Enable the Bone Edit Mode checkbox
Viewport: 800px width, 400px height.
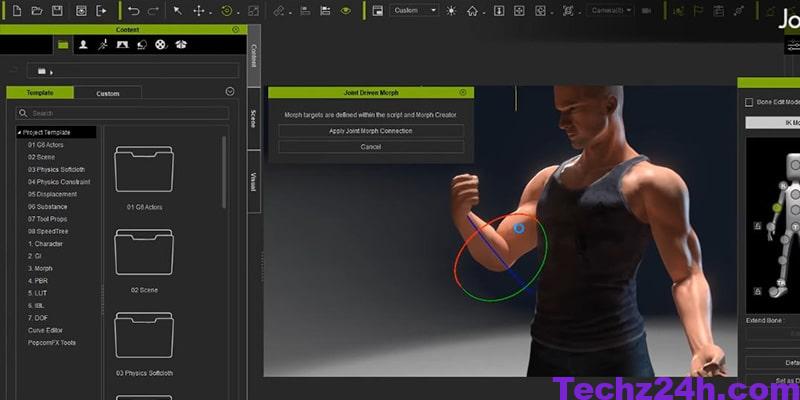(749, 103)
